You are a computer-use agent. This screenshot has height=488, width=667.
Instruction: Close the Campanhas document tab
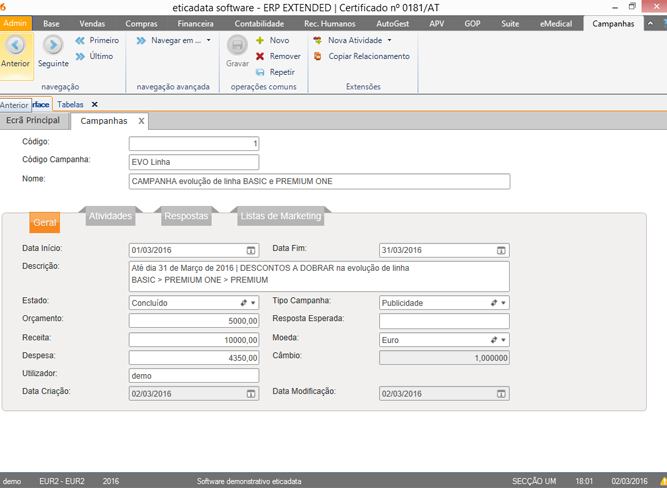coord(141,121)
